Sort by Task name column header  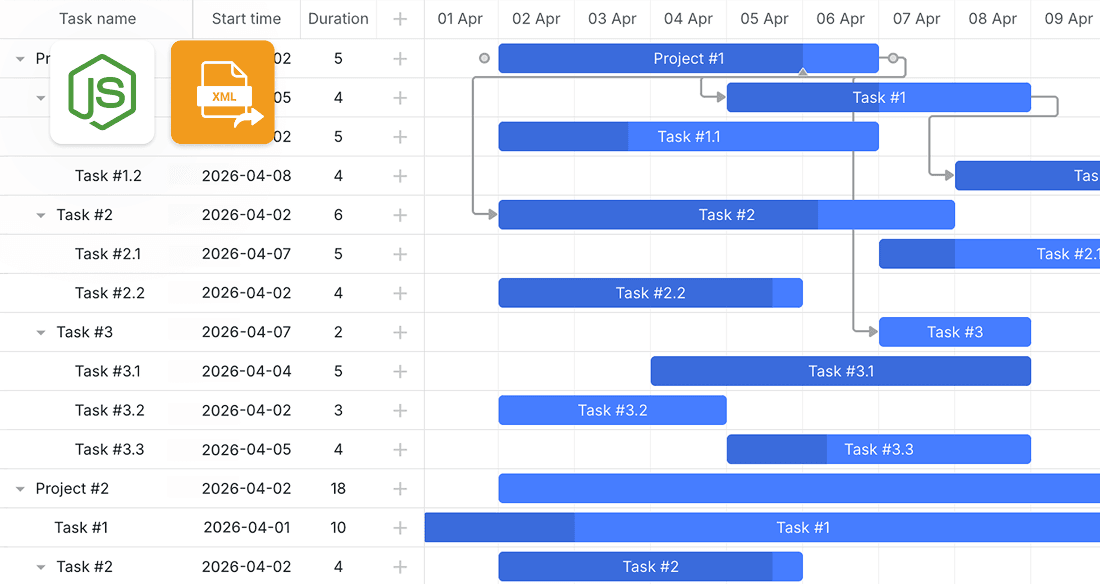[x=98, y=19]
